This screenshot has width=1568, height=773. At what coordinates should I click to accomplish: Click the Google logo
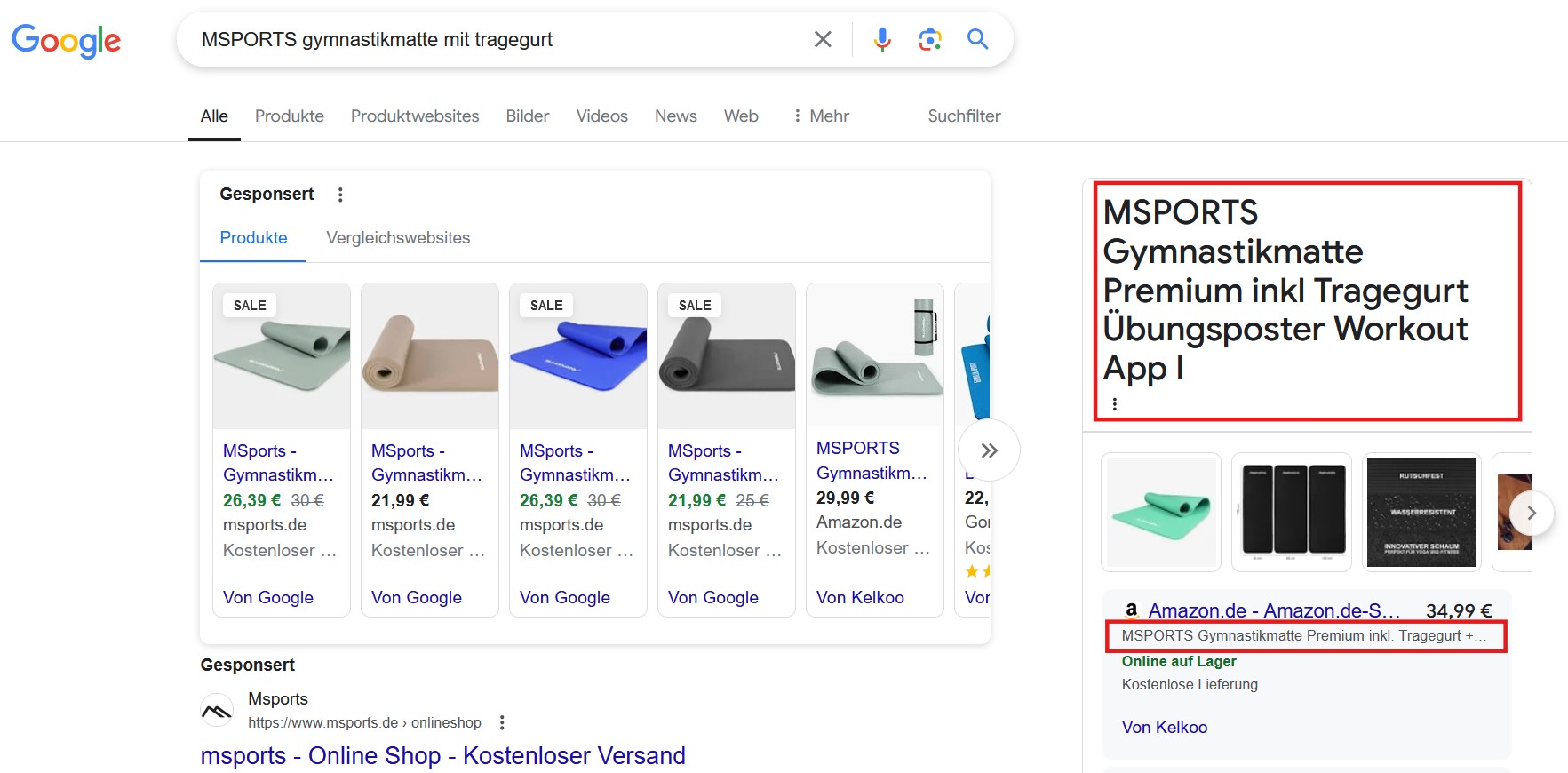(66, 40)
